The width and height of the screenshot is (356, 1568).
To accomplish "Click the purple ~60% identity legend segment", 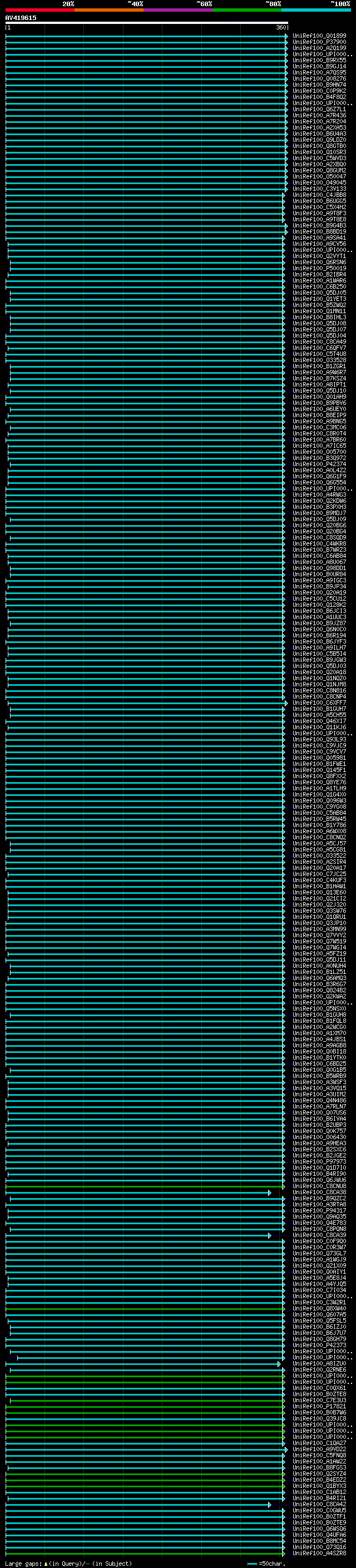I will [179, 10].
